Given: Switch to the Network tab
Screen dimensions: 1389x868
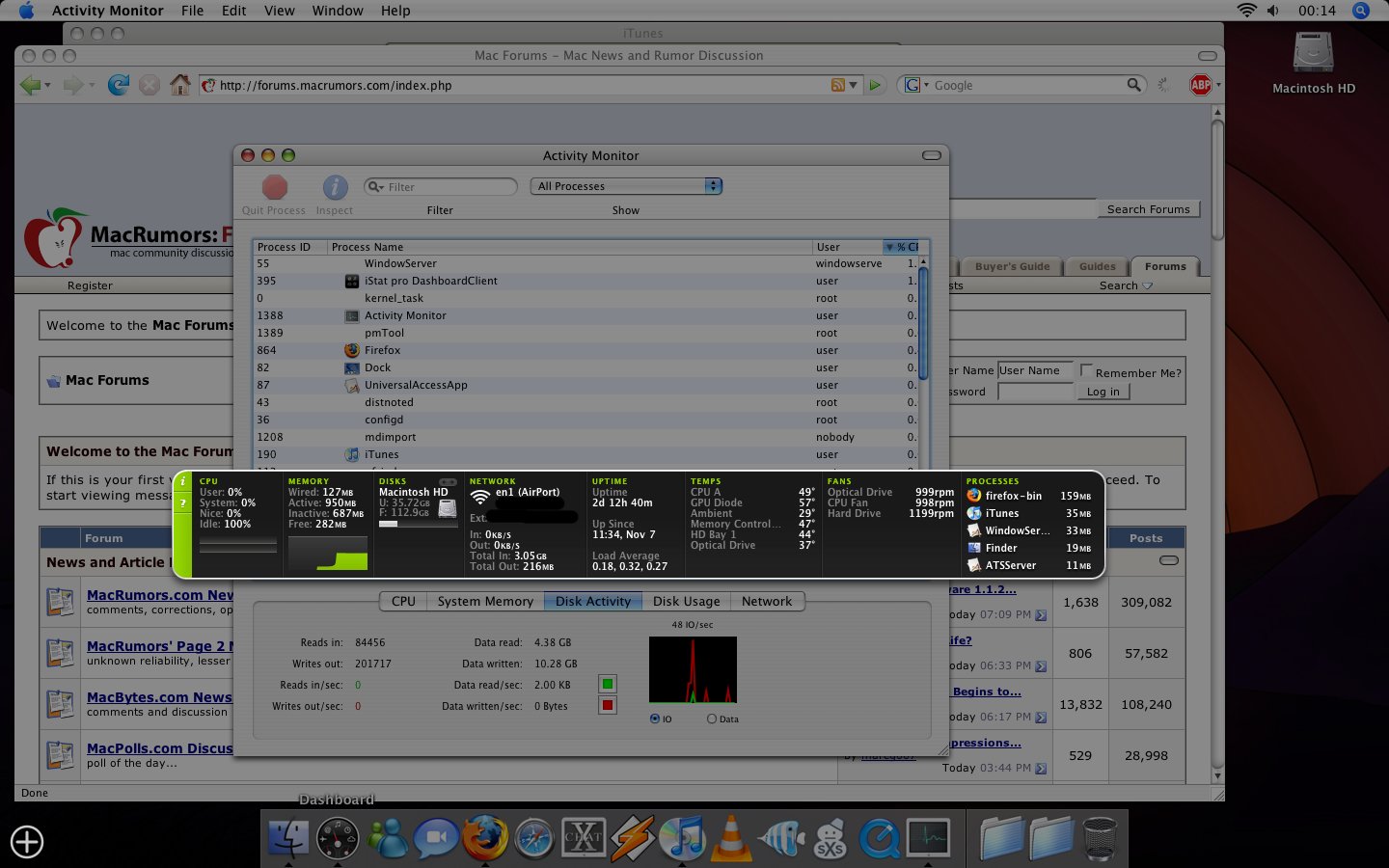Looking at the screenshot, I should click(x=767, y=601).
